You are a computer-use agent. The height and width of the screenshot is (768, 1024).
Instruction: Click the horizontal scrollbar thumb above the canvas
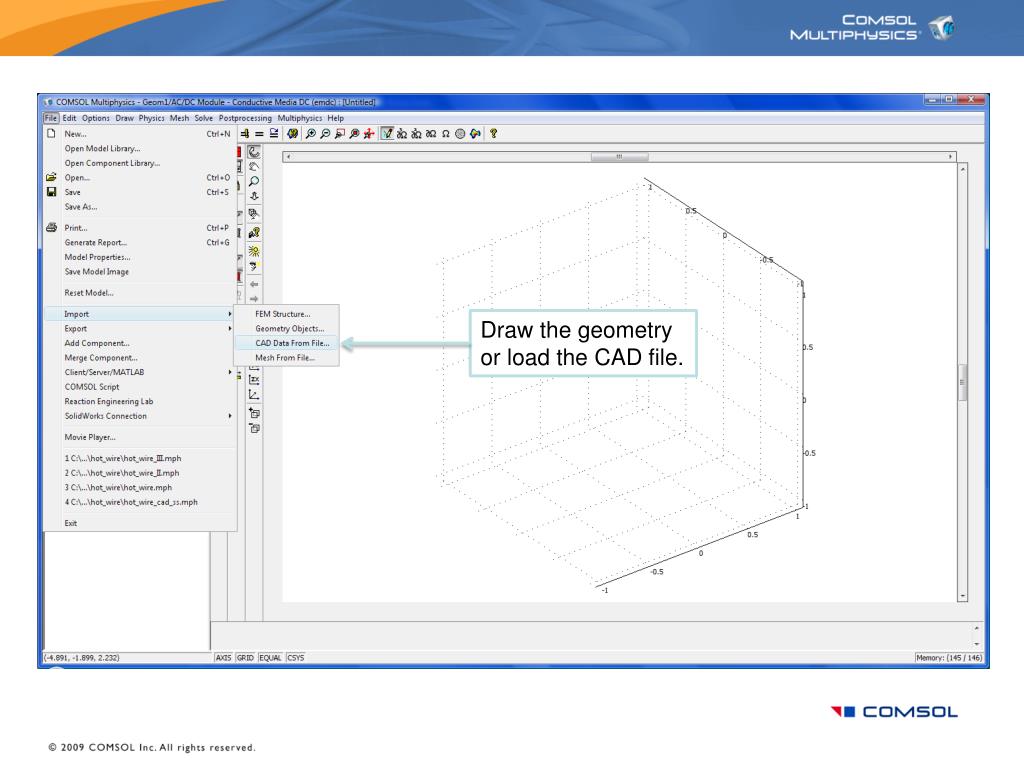619,157
